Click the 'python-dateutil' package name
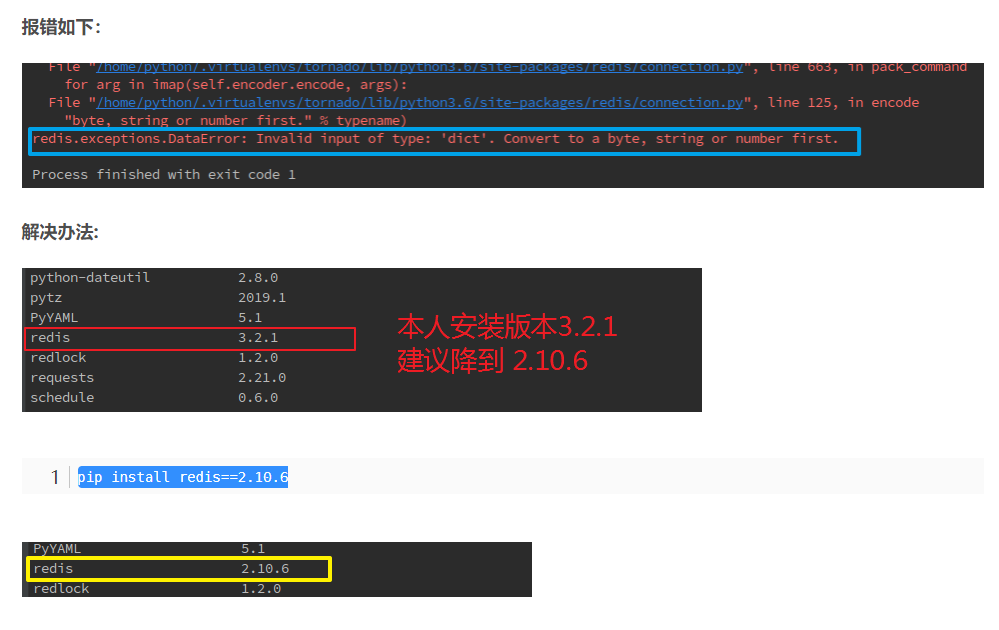Image resolution: width=999 pixels, height=630 pixels. (x=90, y=278)
